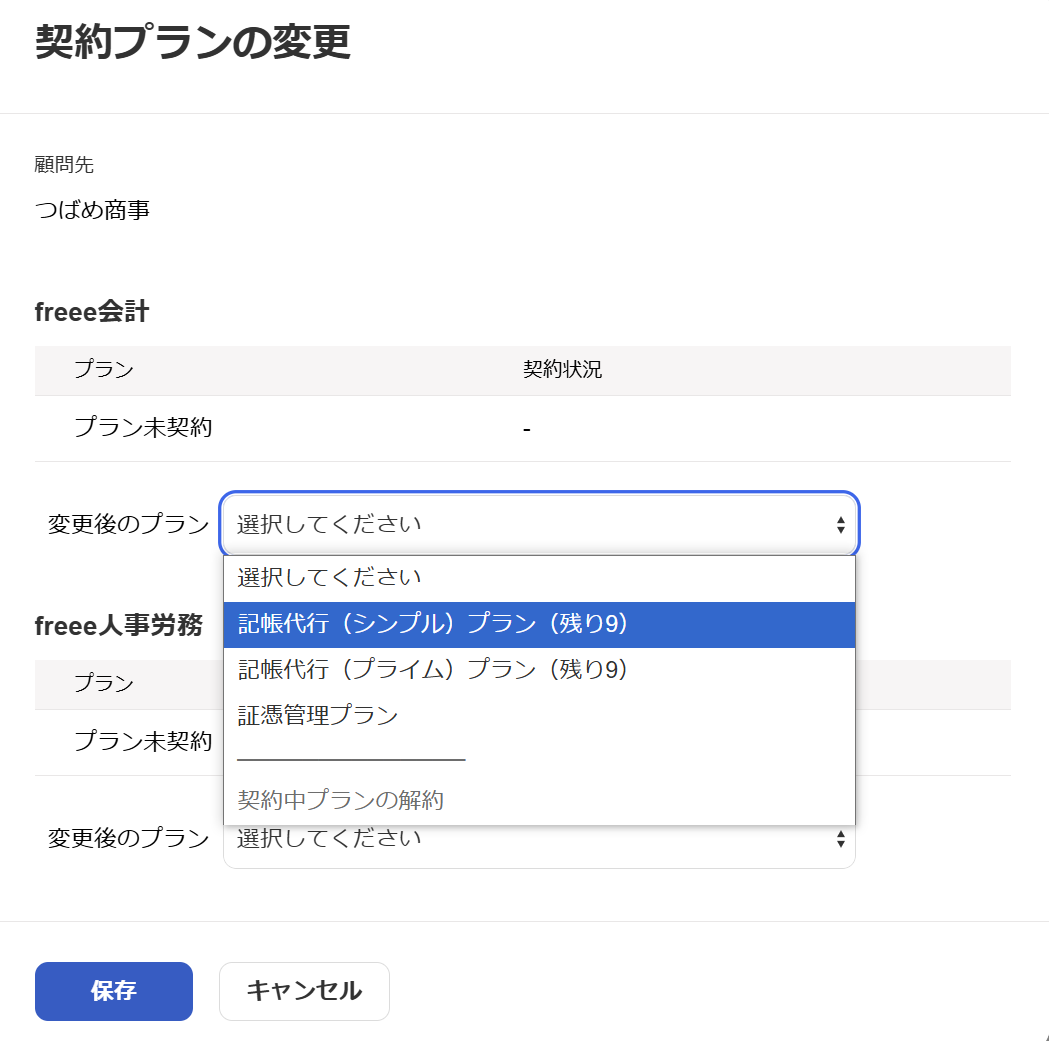Screen dimensions: 1049x1041
Task: Click プラン未契約 in the freee人事労務 table
Action: coord(143,741)
